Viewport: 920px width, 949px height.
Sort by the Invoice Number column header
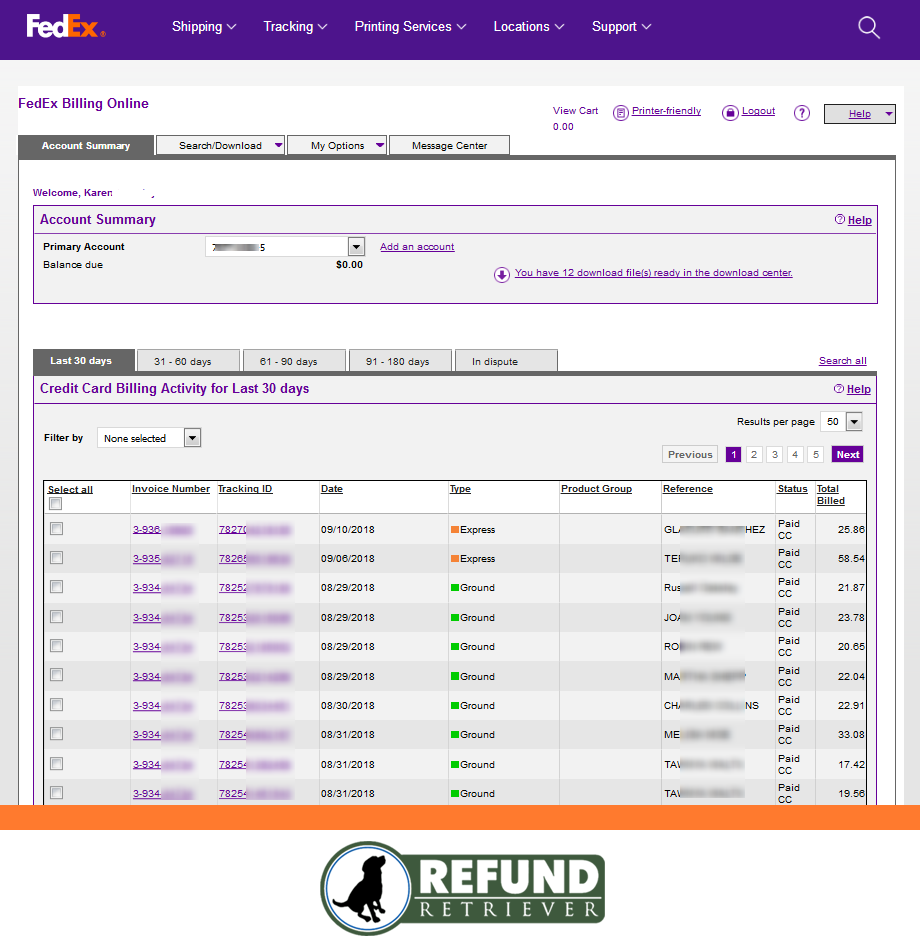(171, 489)
